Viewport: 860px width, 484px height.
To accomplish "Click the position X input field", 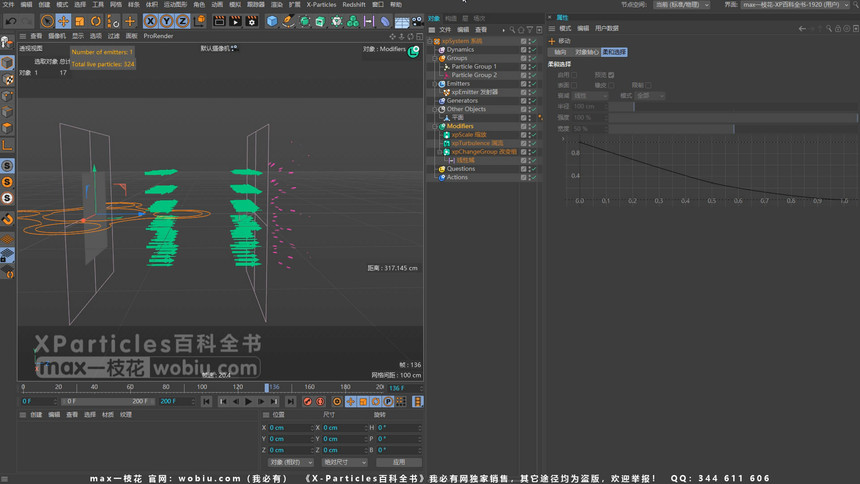I will (x=291, y=427).
